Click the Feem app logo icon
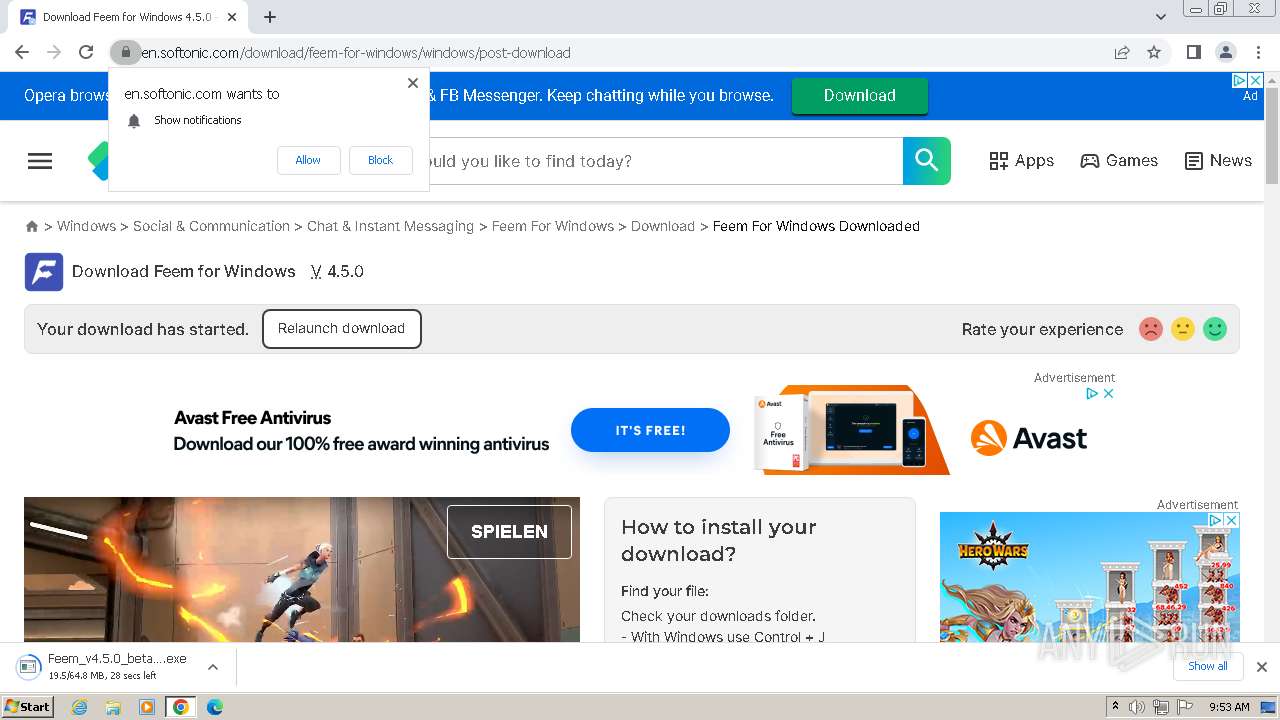 point(44,272)
